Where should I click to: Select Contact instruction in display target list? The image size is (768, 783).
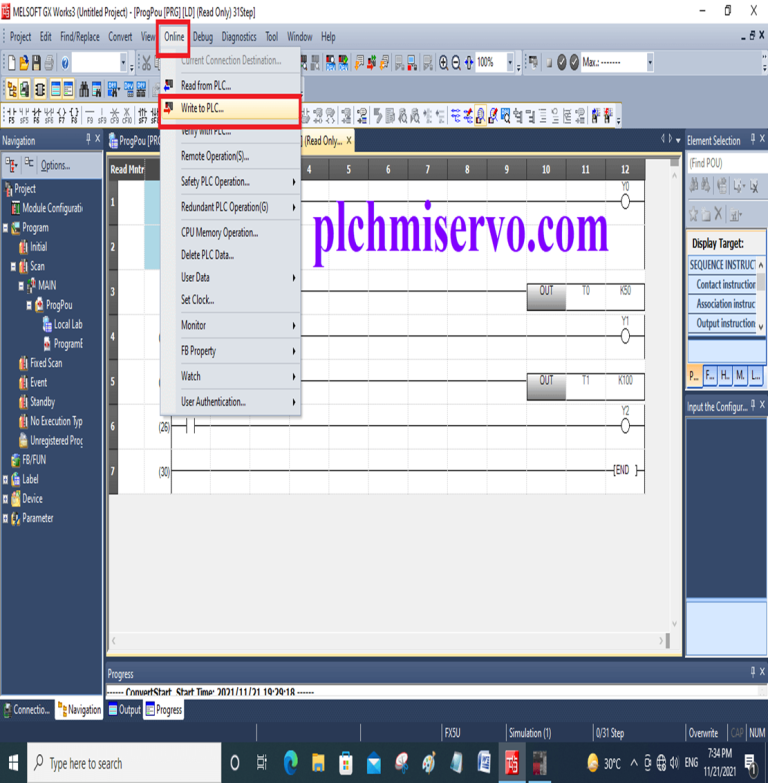point(723,285)
